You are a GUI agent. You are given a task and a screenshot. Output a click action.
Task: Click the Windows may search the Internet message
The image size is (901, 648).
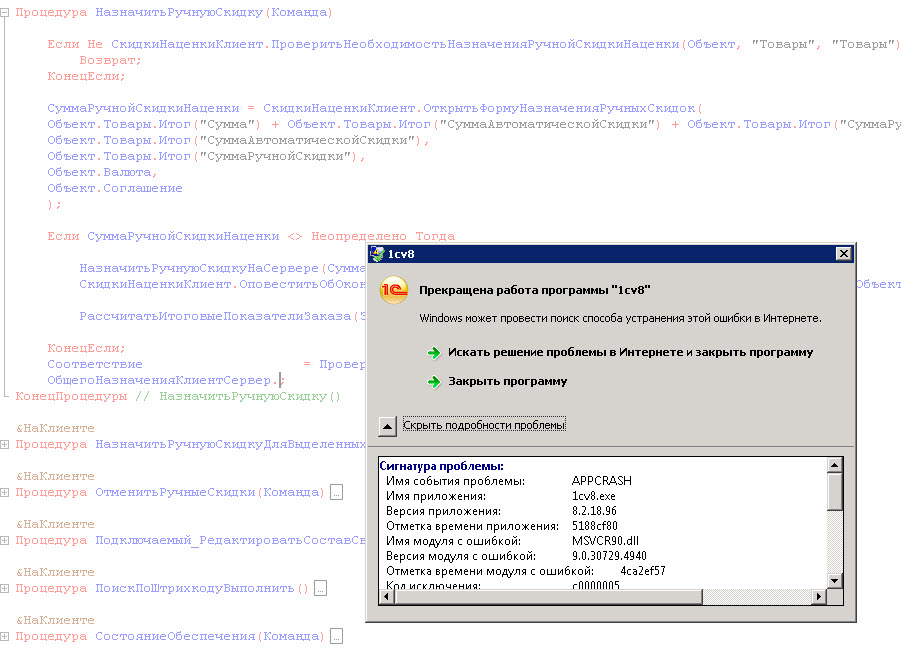point(620,318)
